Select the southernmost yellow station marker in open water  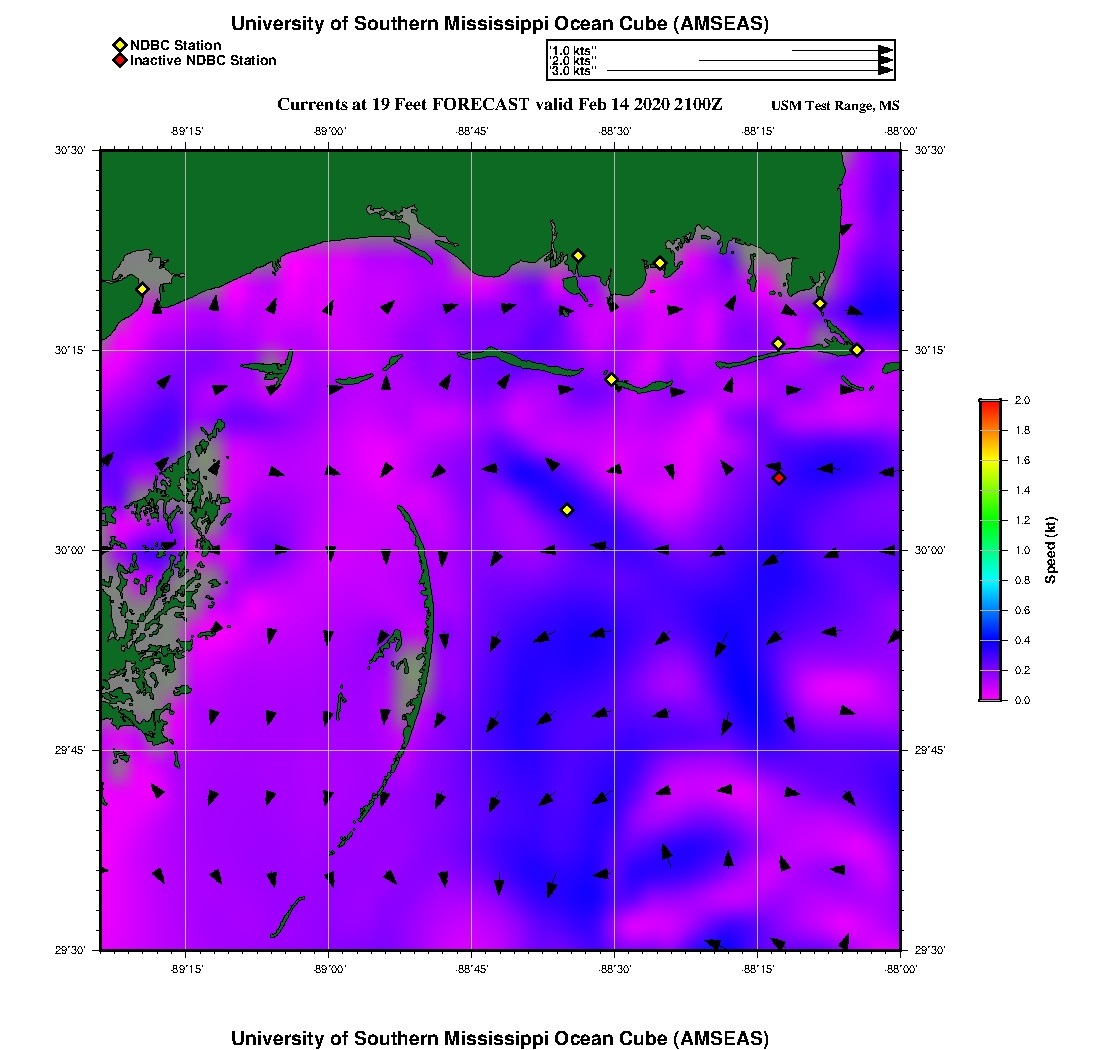[x=567, y=510]
